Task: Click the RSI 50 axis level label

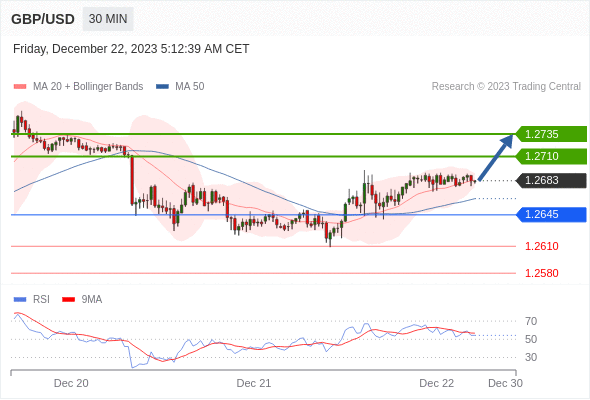Action: [531, 339]
